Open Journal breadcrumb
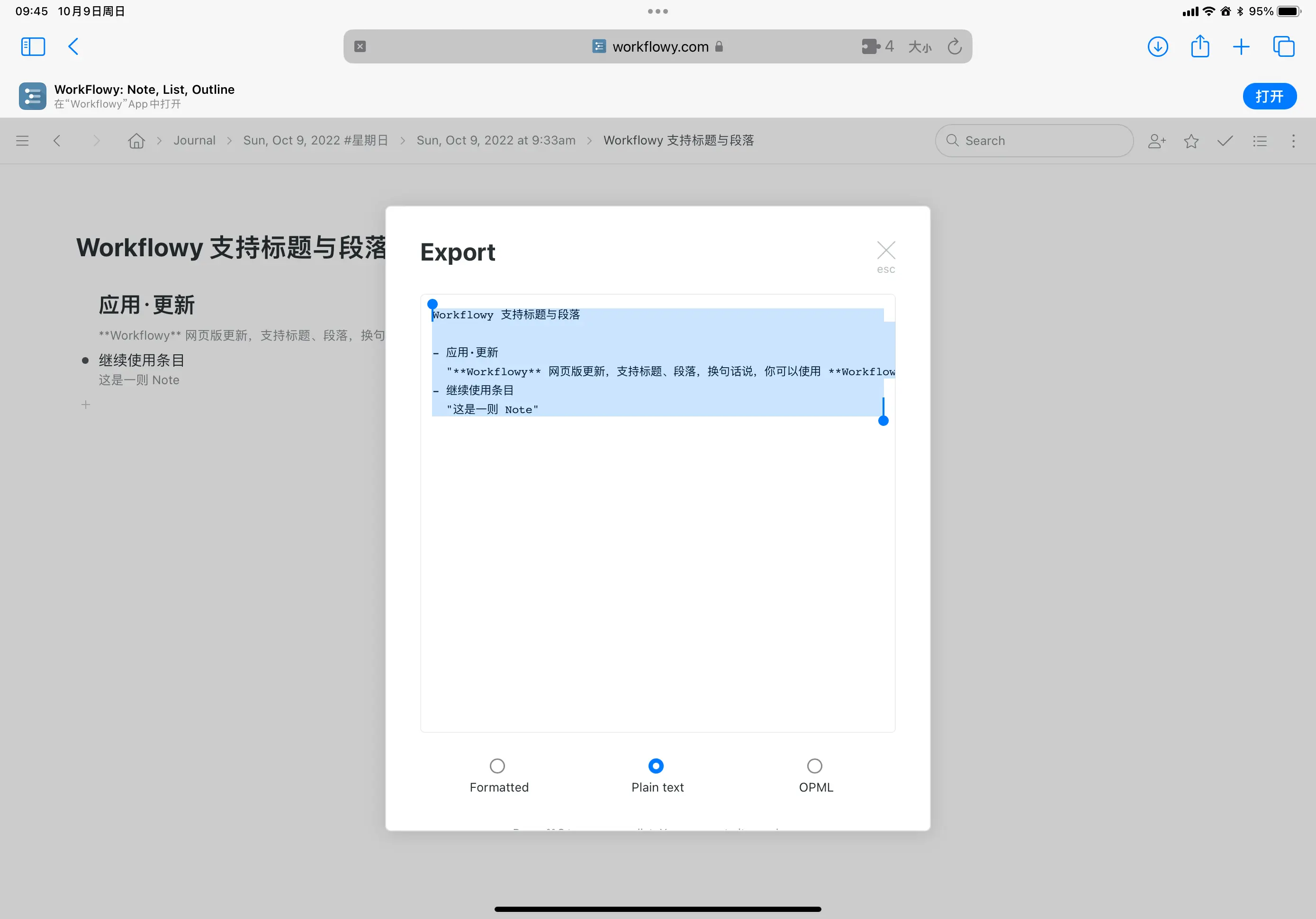 coord(194,141)
